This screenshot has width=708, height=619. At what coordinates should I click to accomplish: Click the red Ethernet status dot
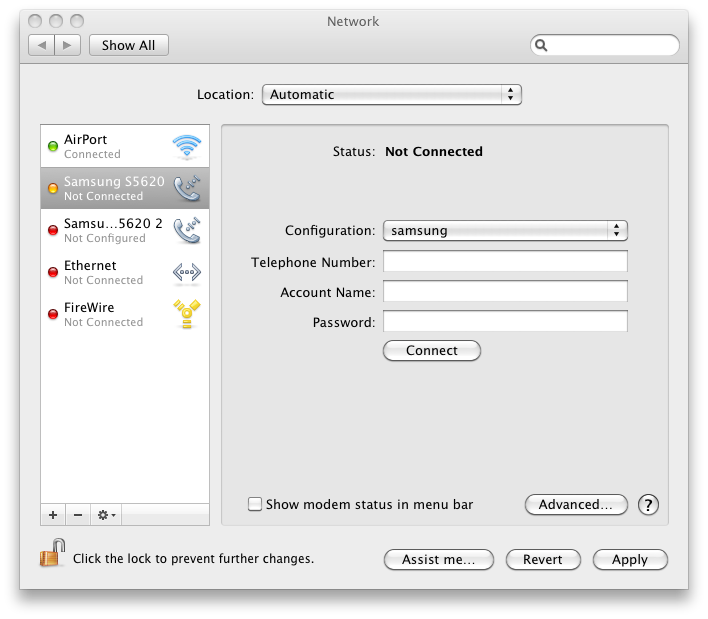click(53, 272)
